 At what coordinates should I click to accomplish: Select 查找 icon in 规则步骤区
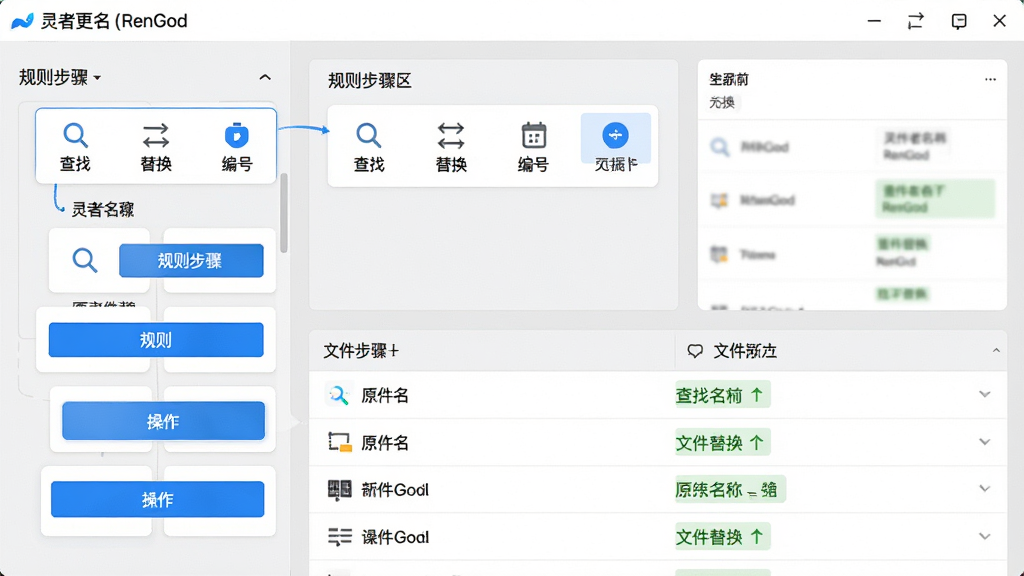tap(368, 135)
